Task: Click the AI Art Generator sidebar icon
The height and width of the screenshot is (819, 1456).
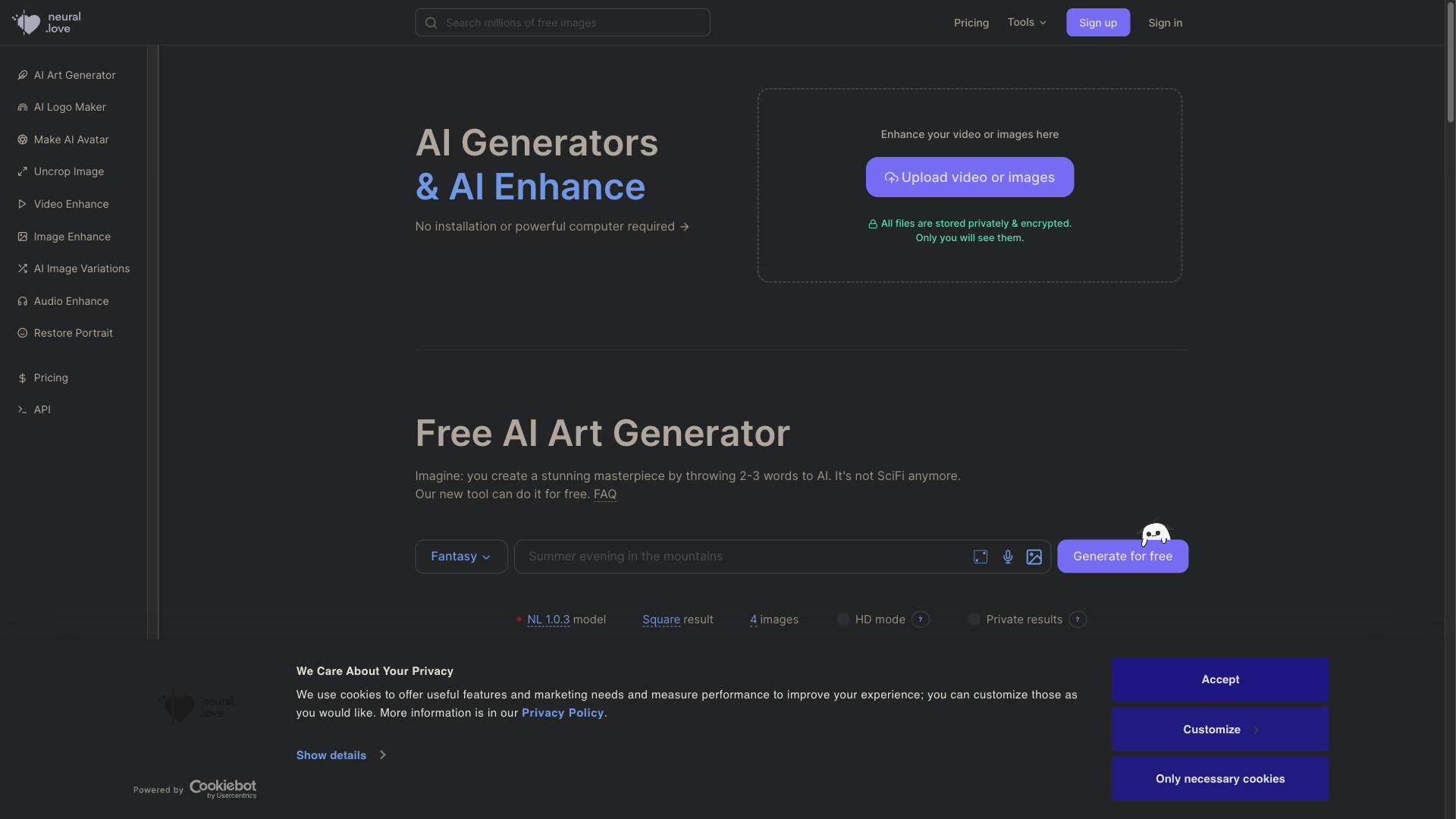Action: point(21,75)
